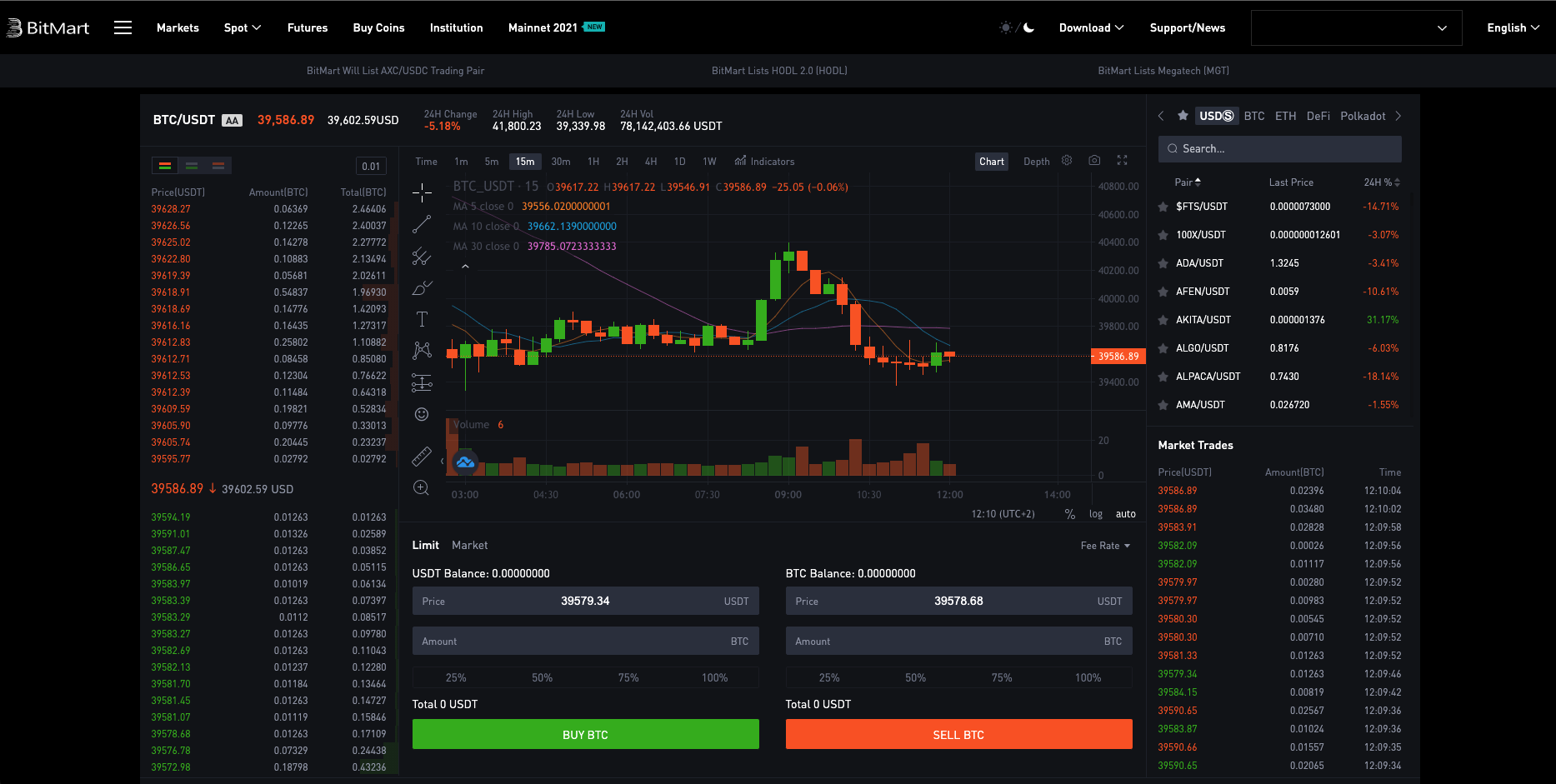This screenshot has width=1556, height=784.
Task: Open the account dropdown box in the header
Action: [x=1357, y=27]
